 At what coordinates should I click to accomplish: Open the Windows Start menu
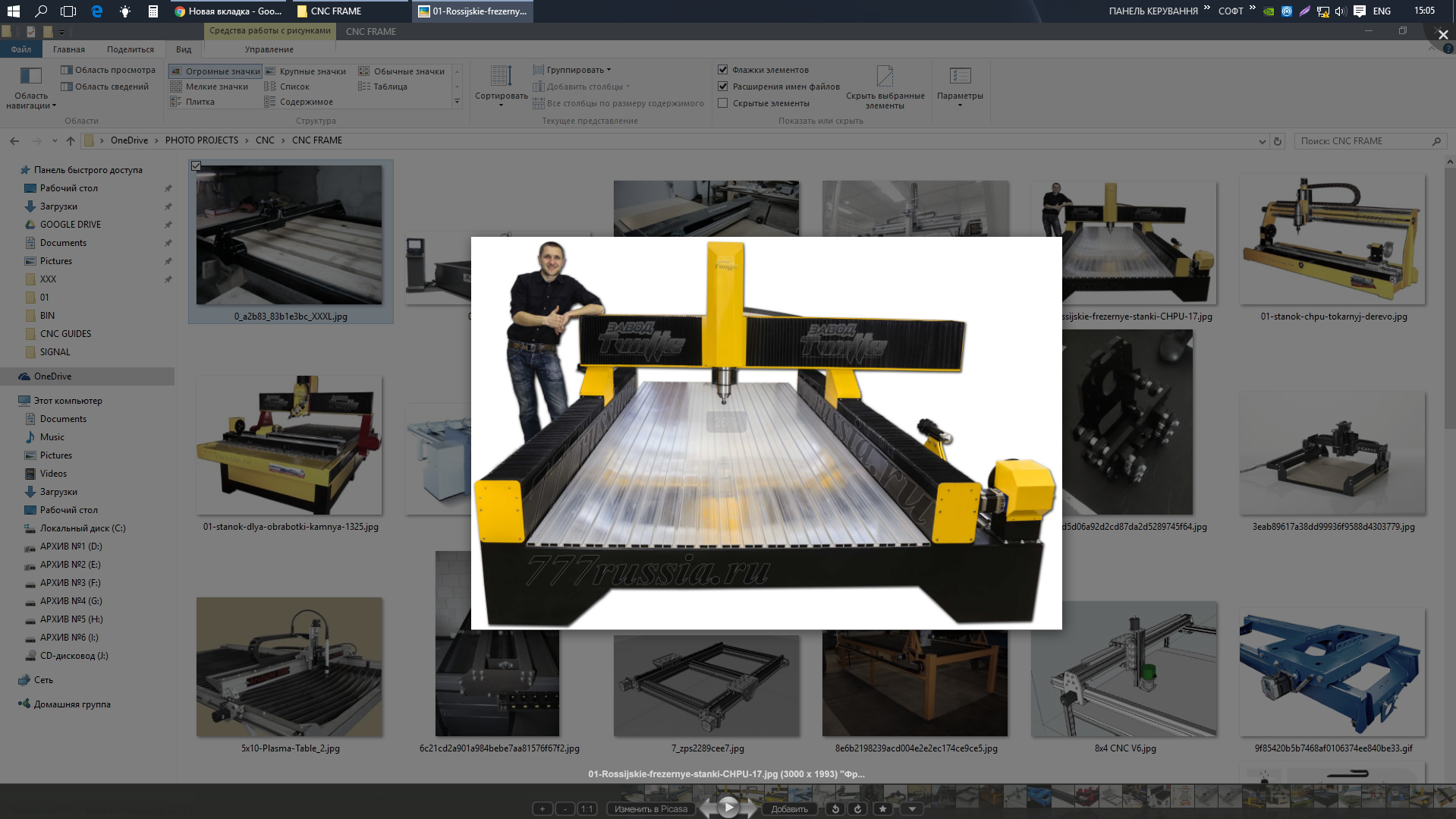(x=13, y=11)
